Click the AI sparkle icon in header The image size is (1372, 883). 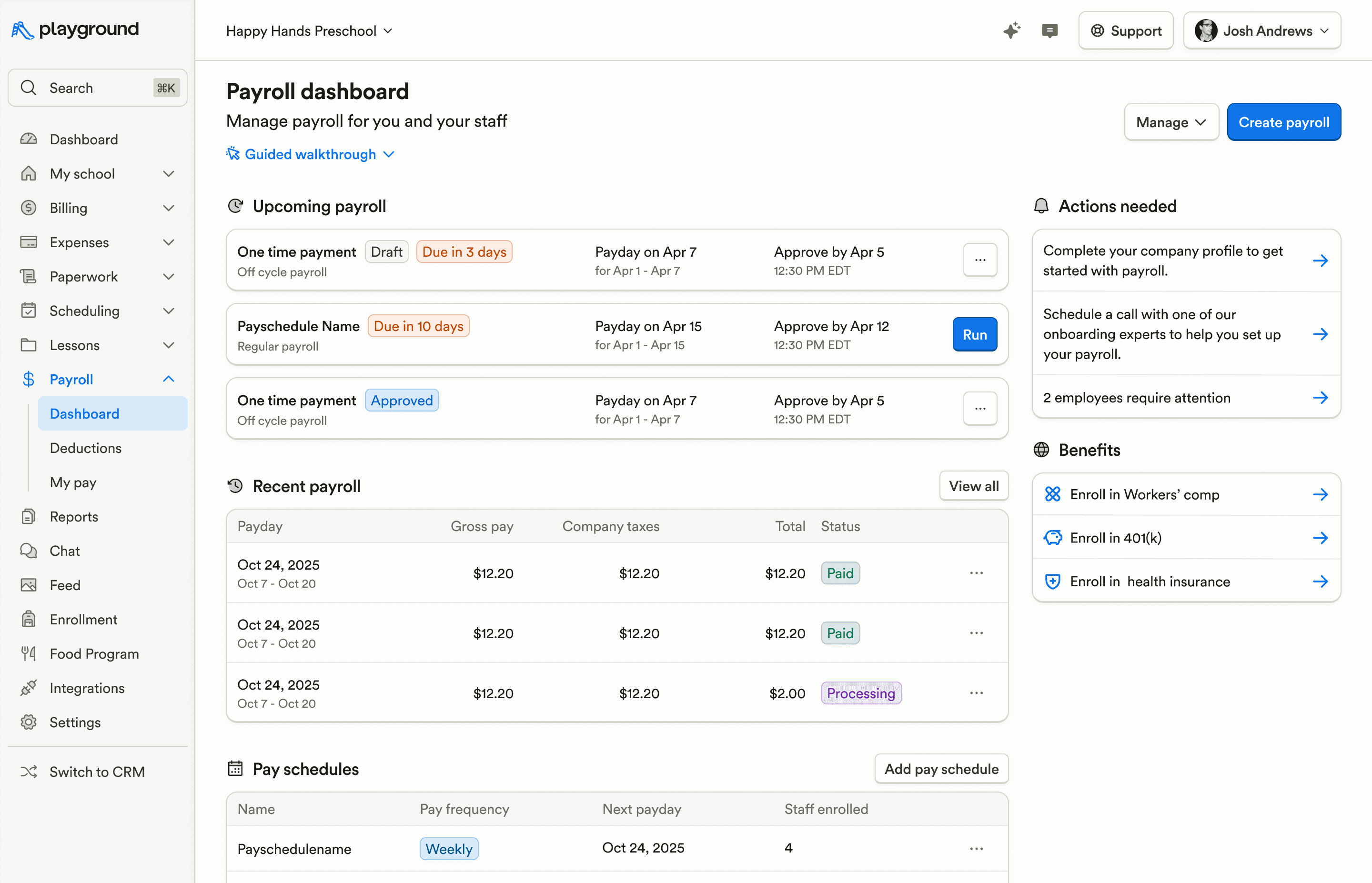[1011, 30]
